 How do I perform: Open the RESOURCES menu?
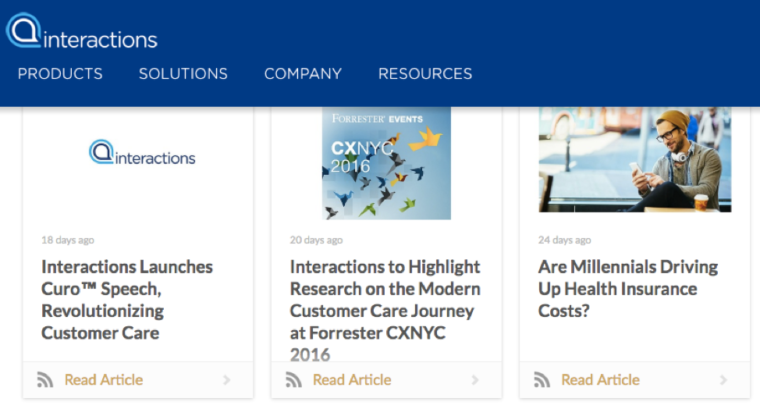425,74
